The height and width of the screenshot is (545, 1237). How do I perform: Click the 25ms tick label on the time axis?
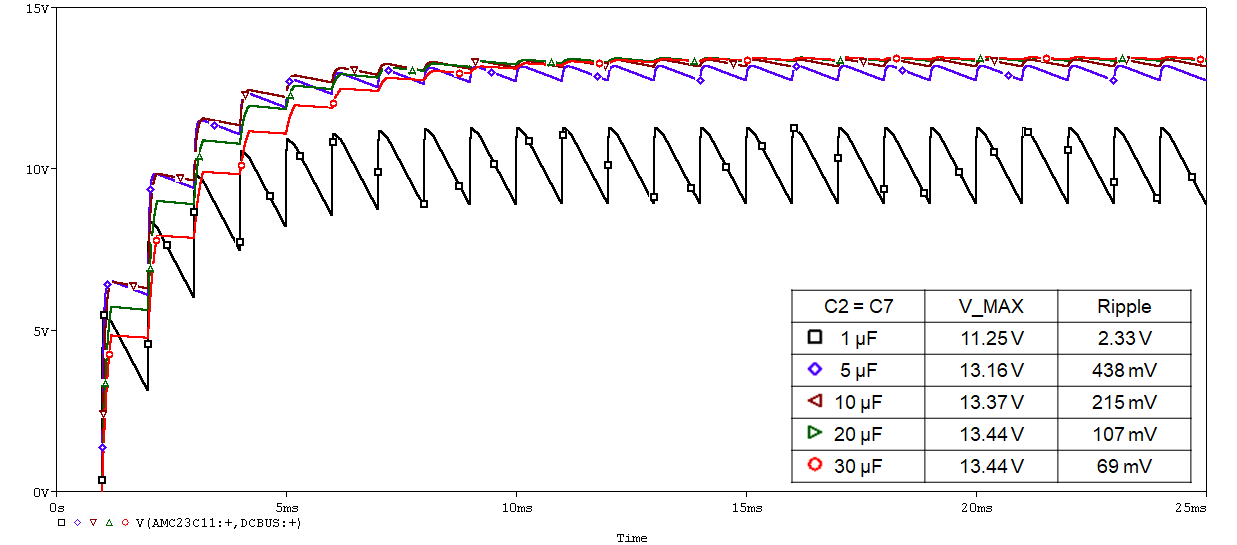(x=1191, y=507)
